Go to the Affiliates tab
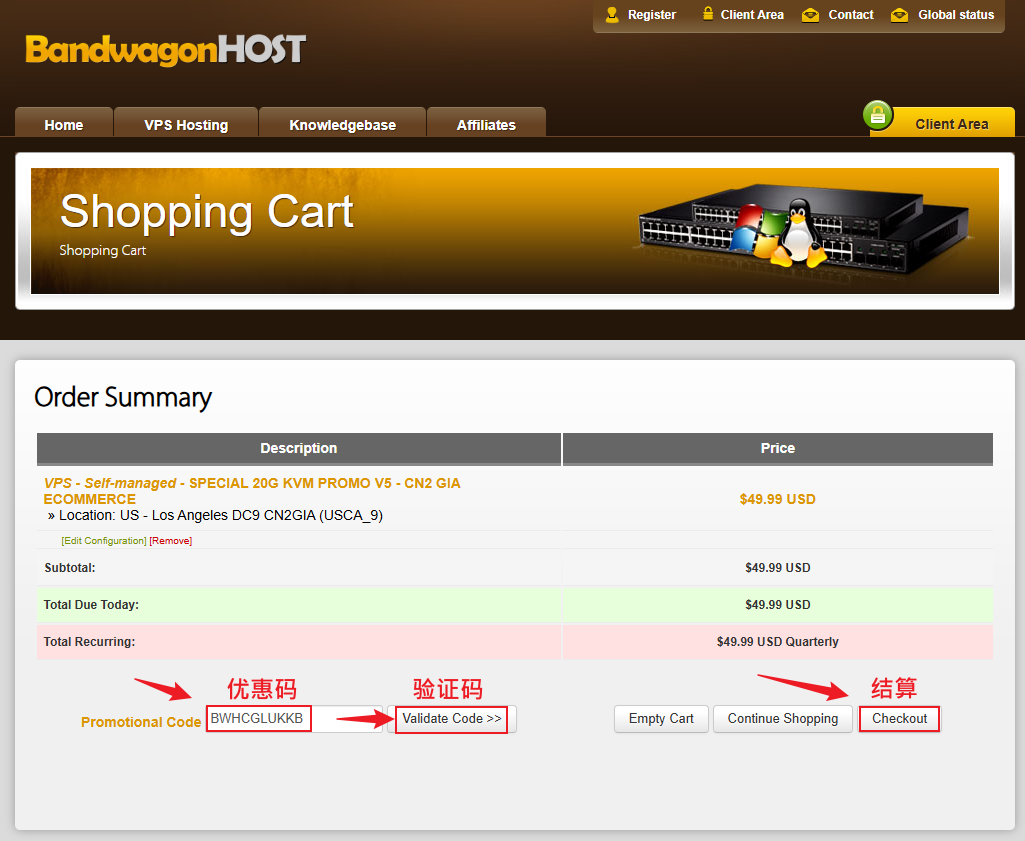This screenshot has width=1025, height=841. coord(486,125)
